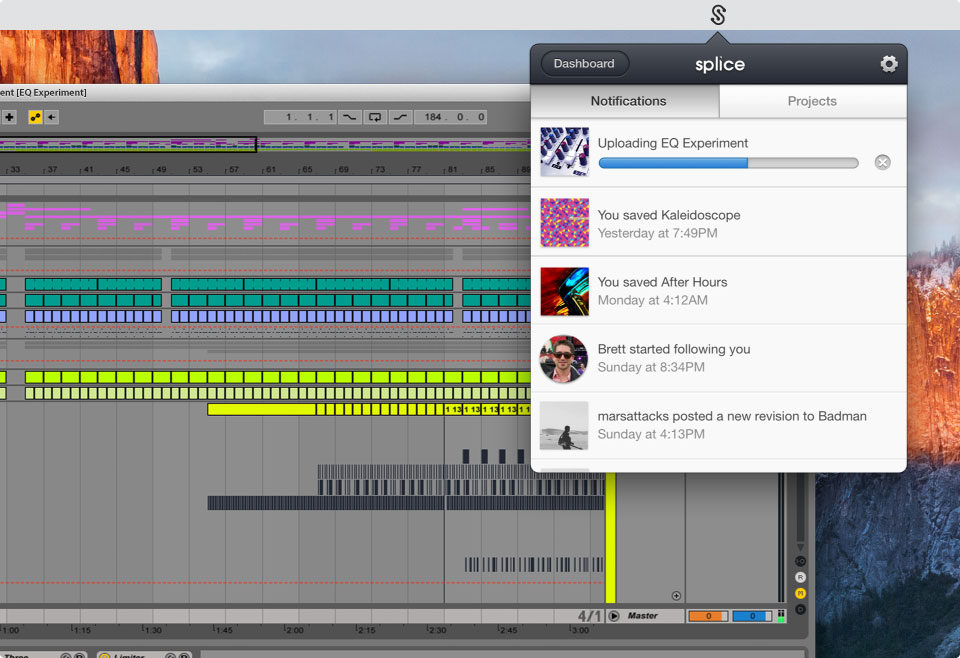
Task: Click 'Monday at 4:12AM' timestamp
Action: click(x=653, y=301)
